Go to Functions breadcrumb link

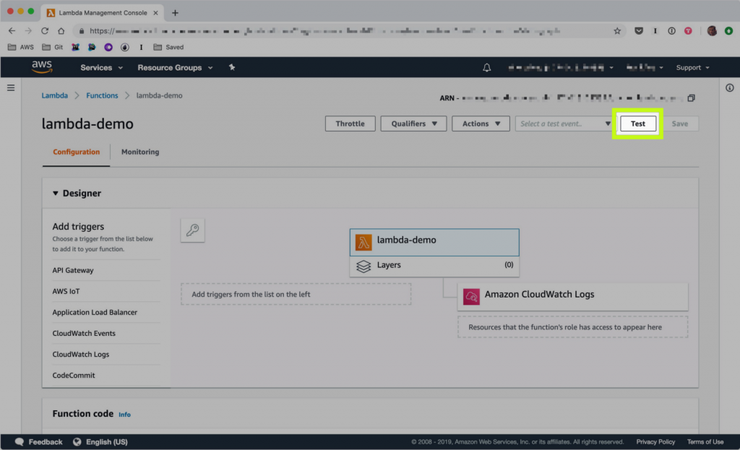click(102, 95)
